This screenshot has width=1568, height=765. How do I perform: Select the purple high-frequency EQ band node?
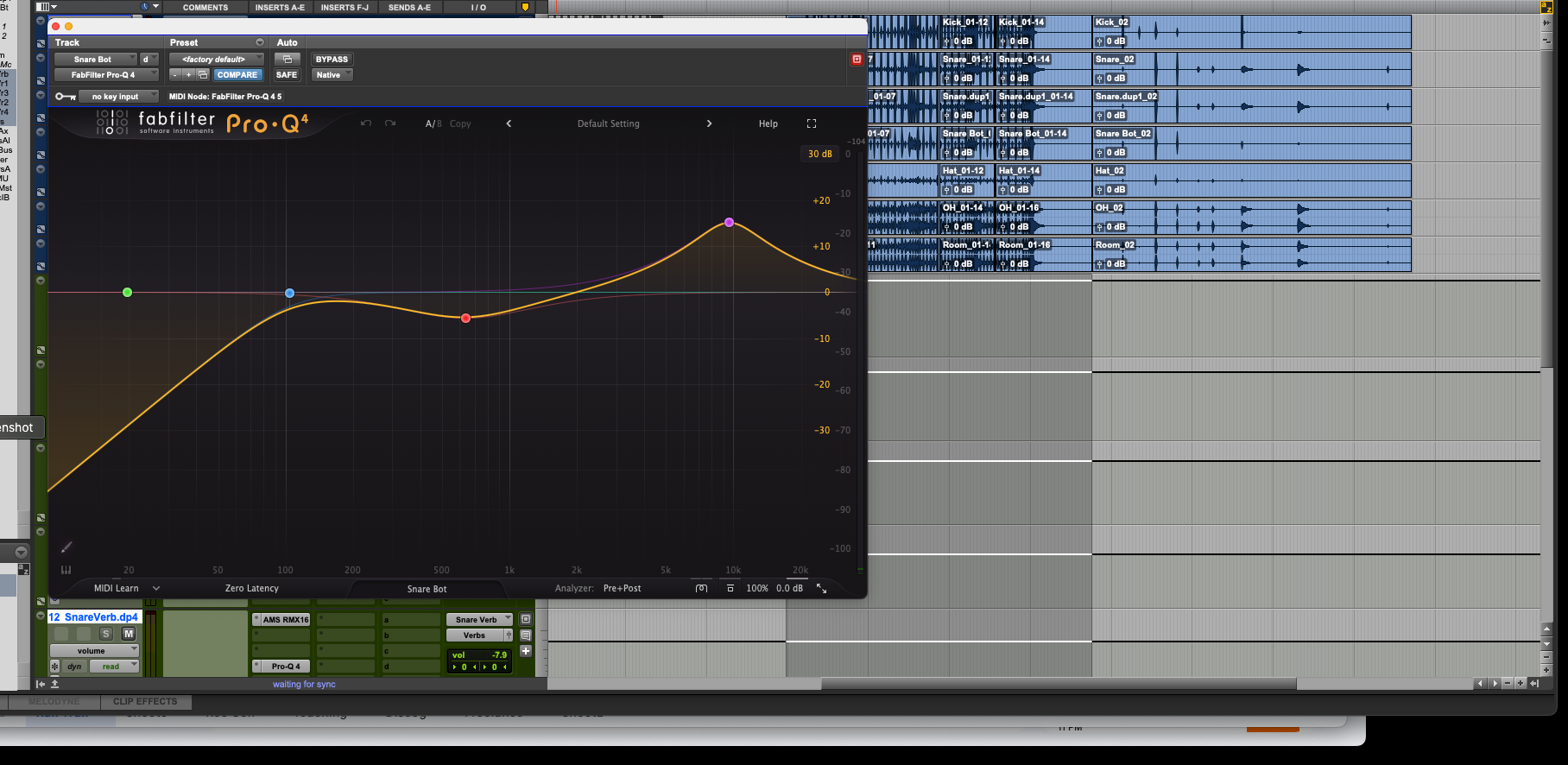(730, 223)
